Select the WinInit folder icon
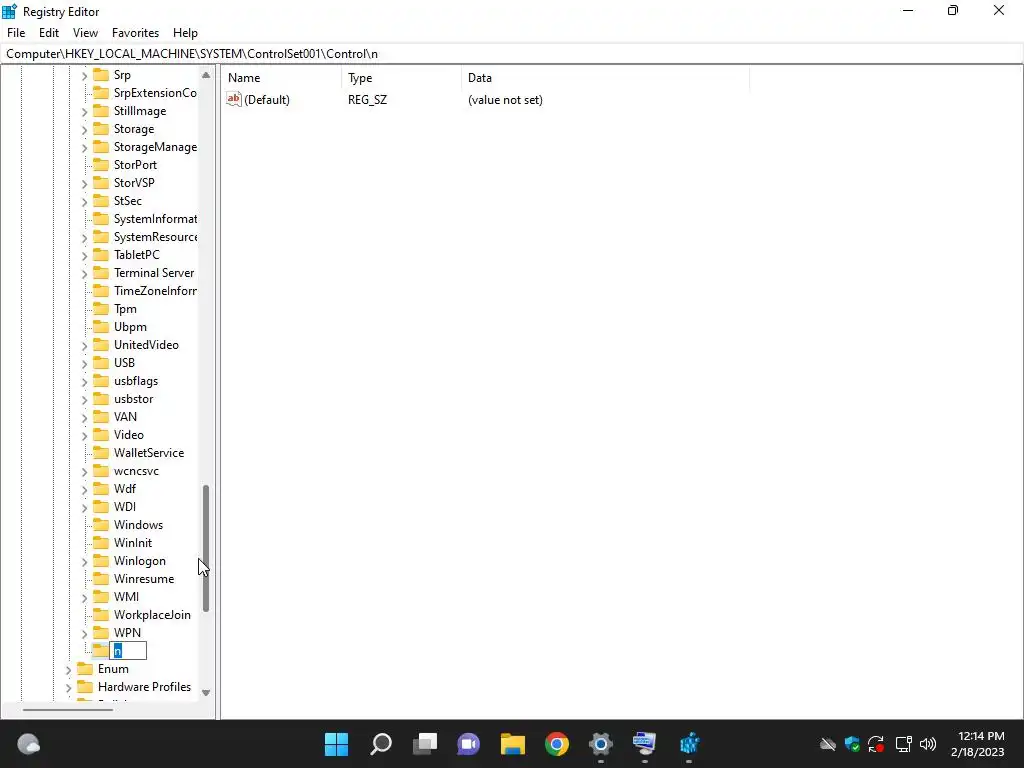This screenshot has width=1024, height=768. point(101,543)
